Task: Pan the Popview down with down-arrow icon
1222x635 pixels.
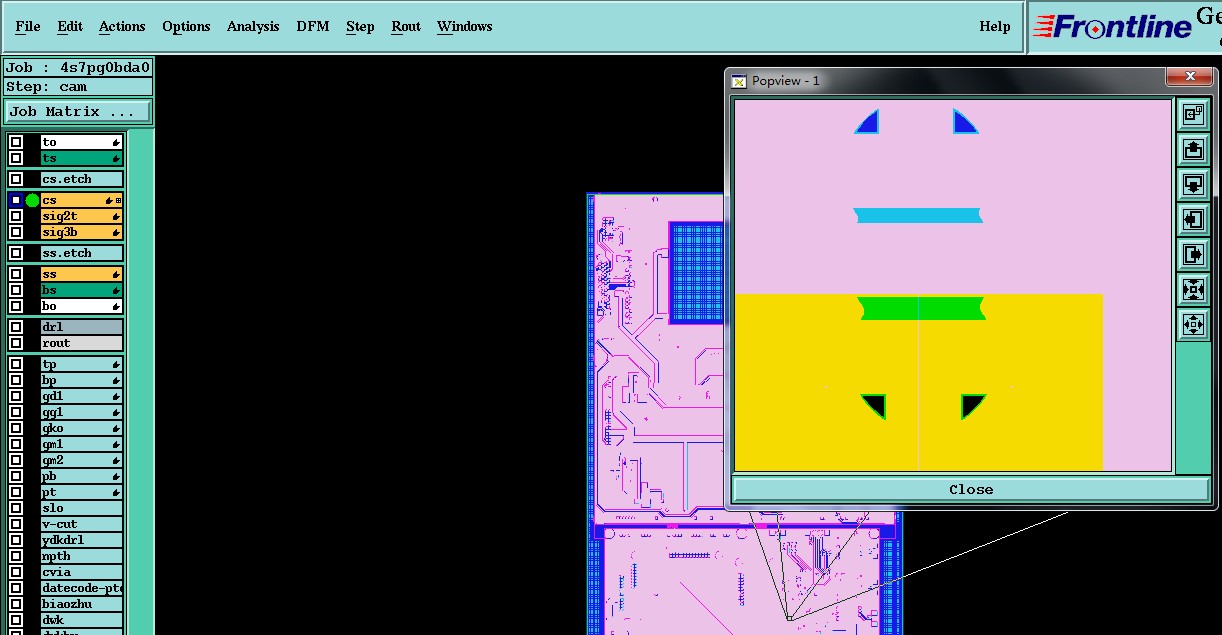Action: point(1192,184)
